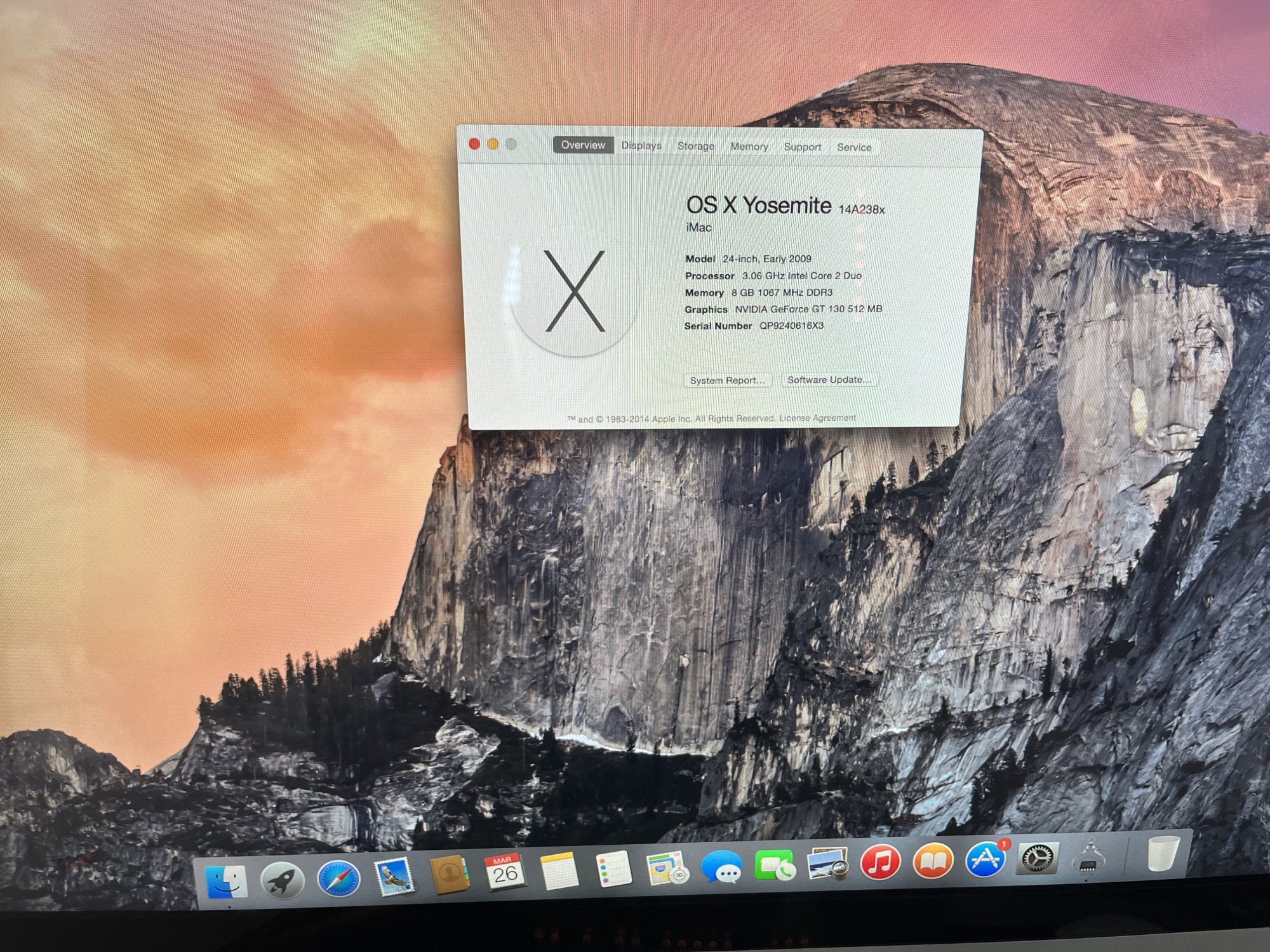Open App Store icon with badge
This screenshot has width=1270, height=952.
(x=986, y=861)
